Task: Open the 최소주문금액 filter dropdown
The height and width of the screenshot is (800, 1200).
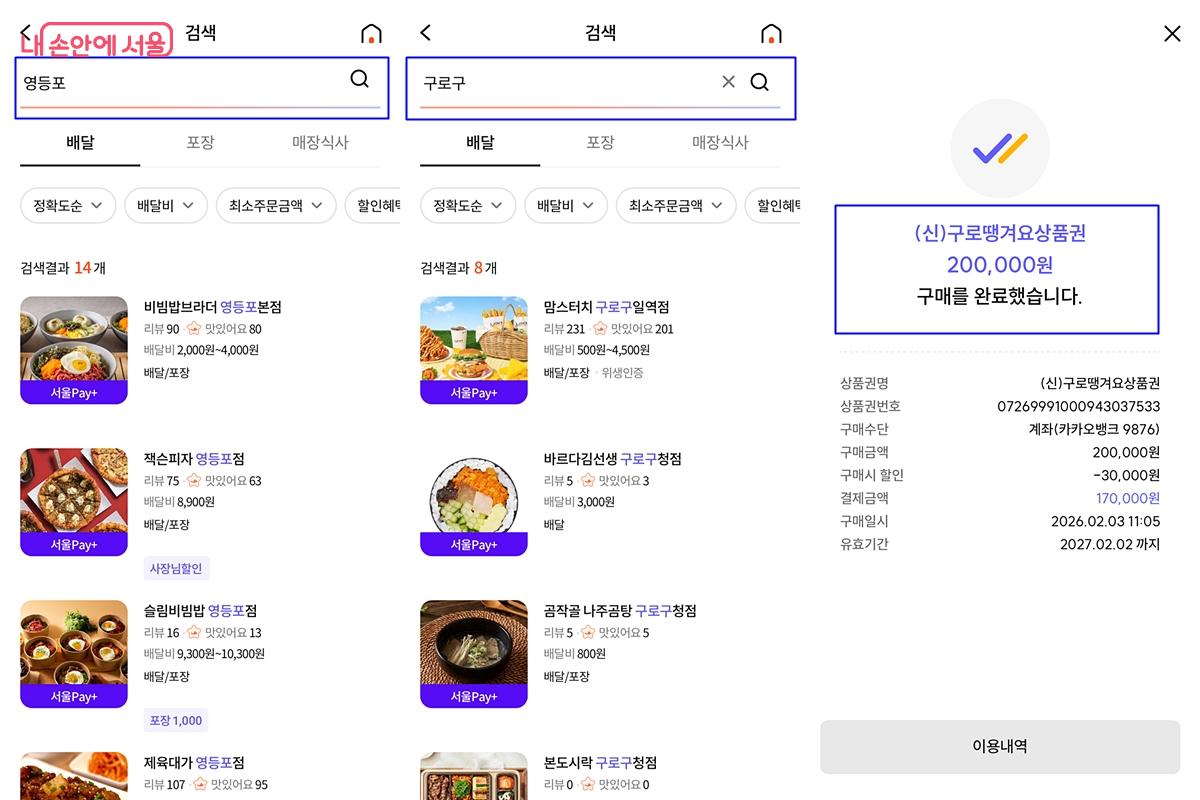Action: point(276,205)
